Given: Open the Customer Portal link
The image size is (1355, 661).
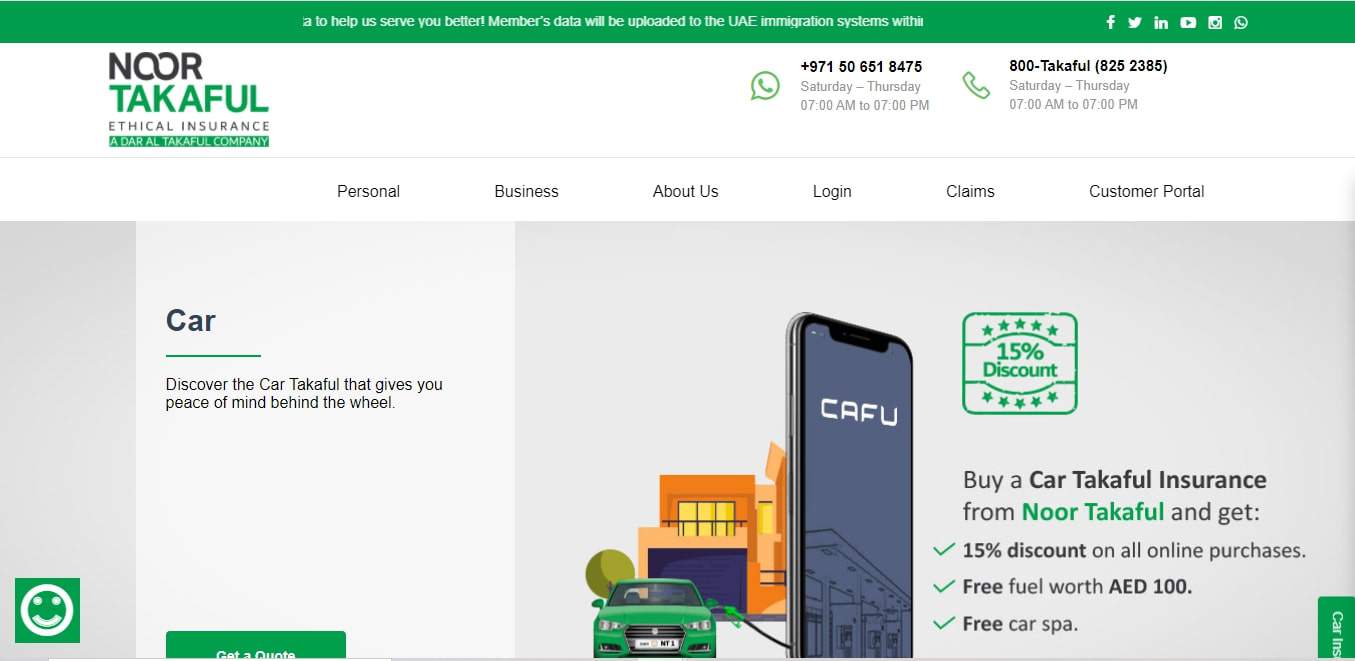Looking at the screenshot, I should tap(1146, 191).
